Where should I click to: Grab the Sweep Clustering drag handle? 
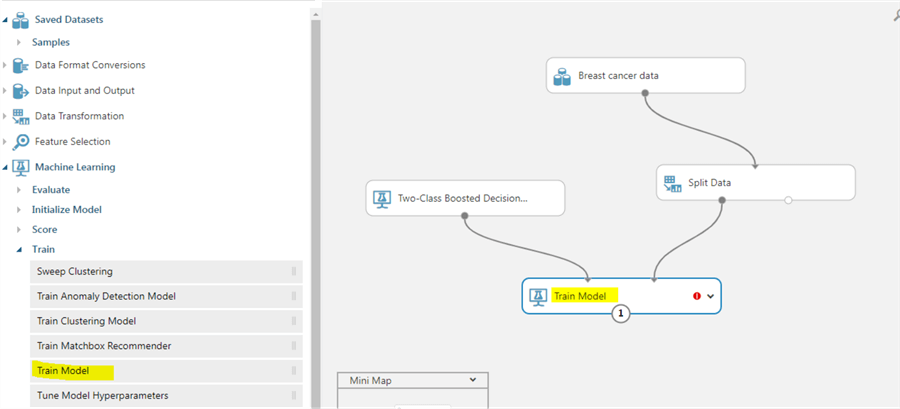(x=293, y=271)
